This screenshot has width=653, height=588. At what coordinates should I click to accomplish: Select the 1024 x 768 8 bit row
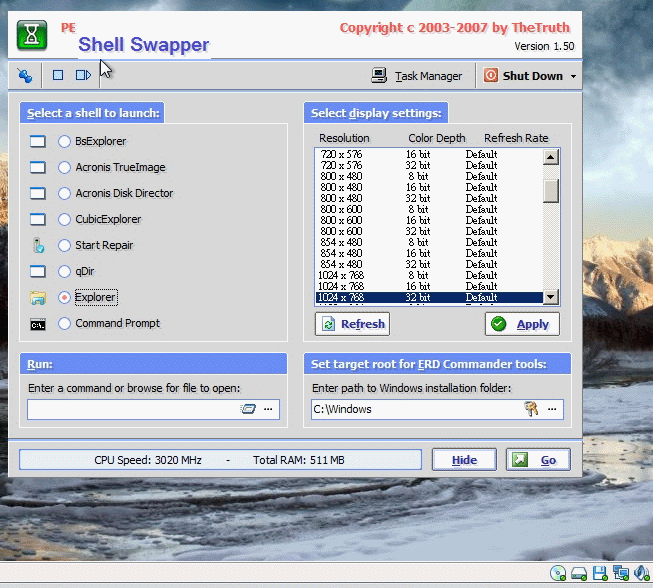[x=429, y=275]
